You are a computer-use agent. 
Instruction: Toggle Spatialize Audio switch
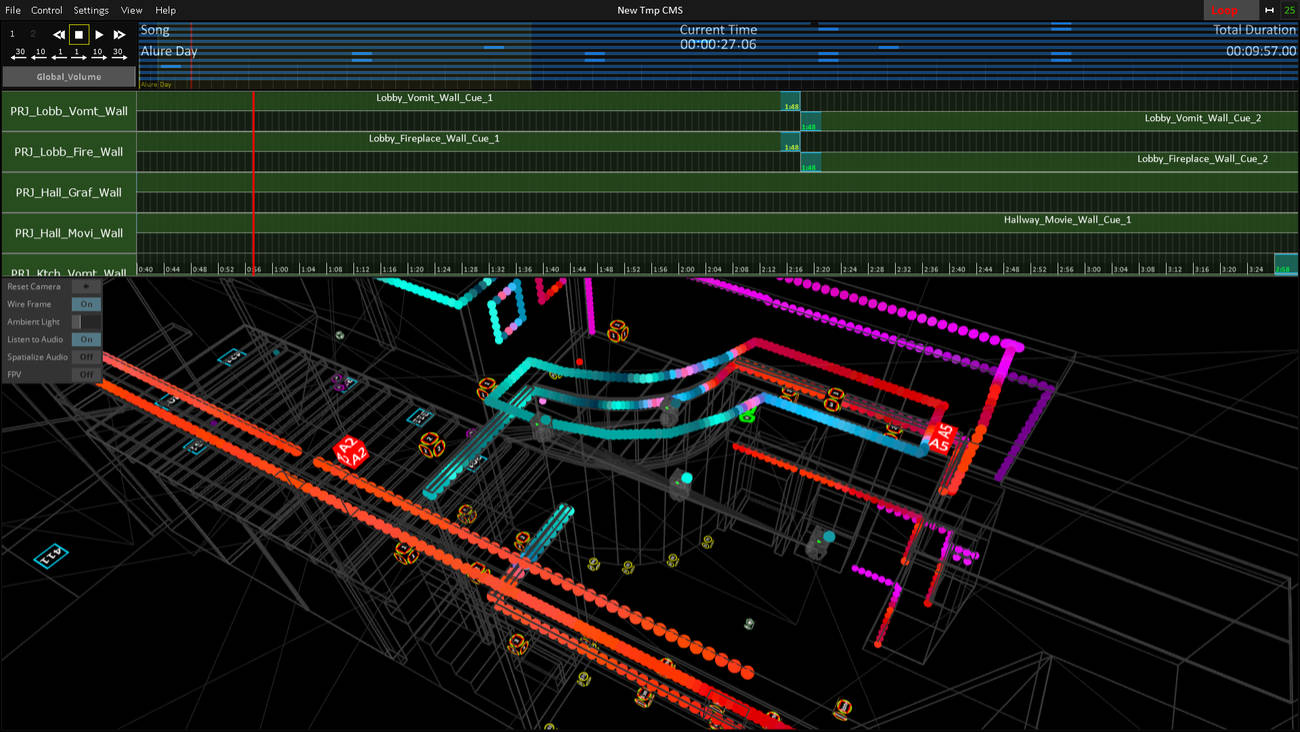click(86, 357)
